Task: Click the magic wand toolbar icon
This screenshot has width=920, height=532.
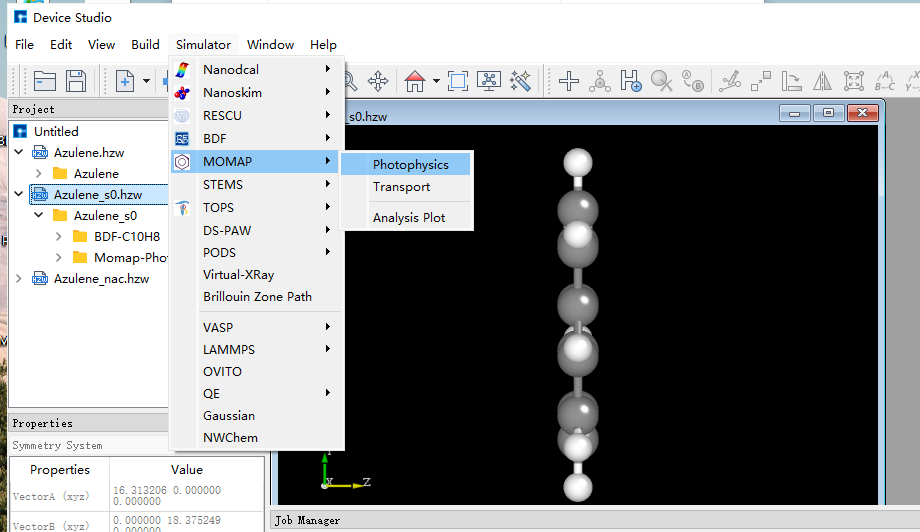Action: coord(520,81)
